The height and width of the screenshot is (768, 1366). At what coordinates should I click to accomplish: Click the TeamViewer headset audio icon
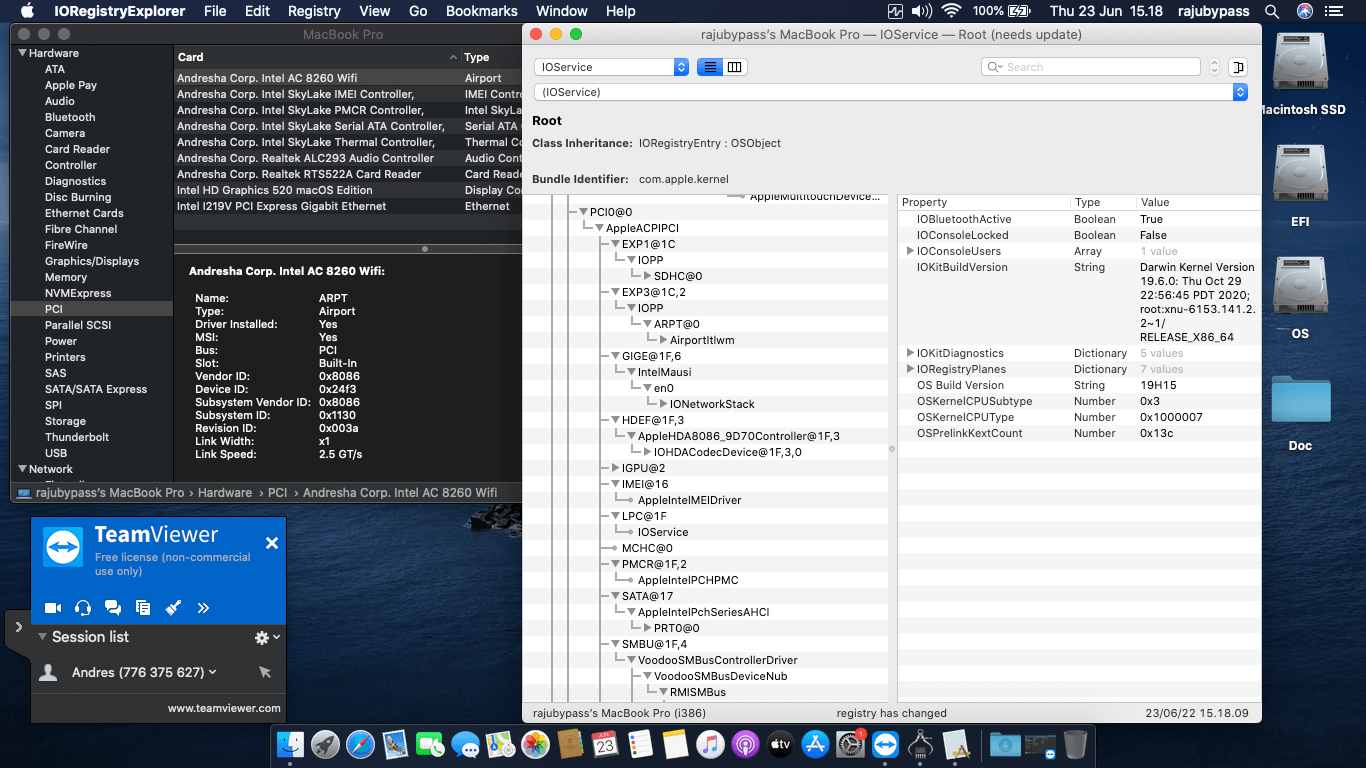coord(83,607)
